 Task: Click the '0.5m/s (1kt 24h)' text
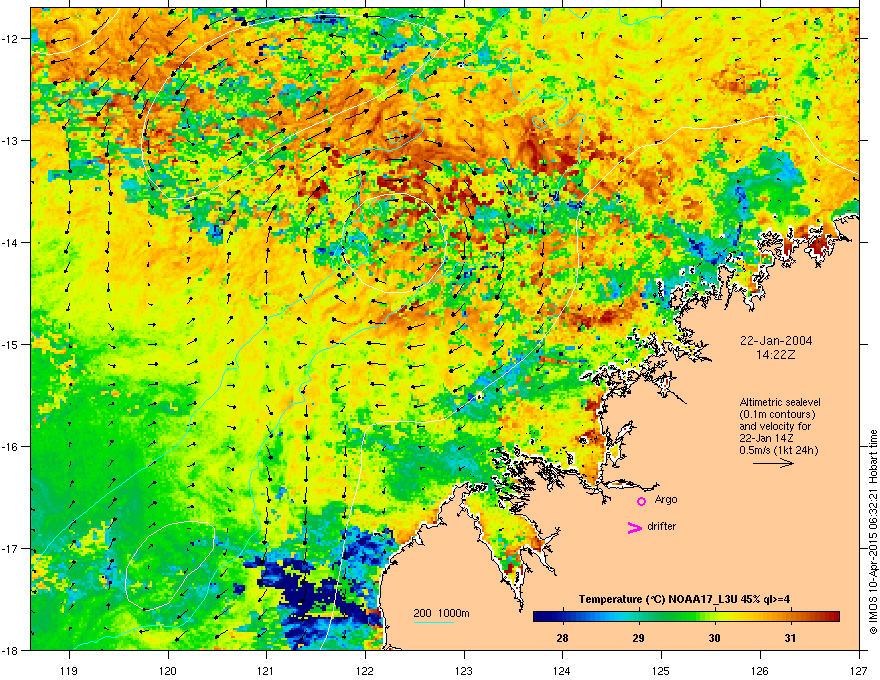(778, 450)
